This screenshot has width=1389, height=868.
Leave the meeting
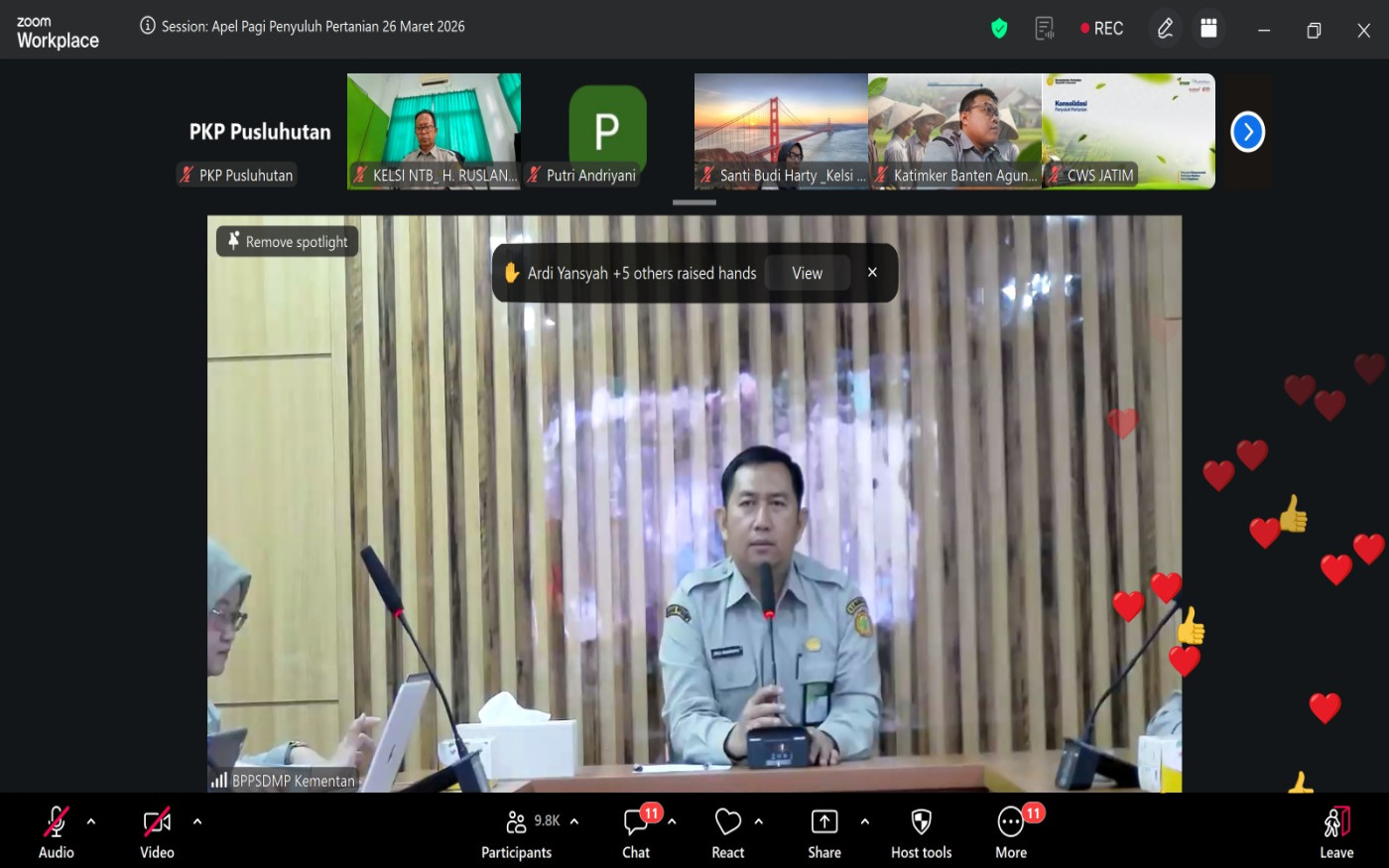coord(1335,833)
